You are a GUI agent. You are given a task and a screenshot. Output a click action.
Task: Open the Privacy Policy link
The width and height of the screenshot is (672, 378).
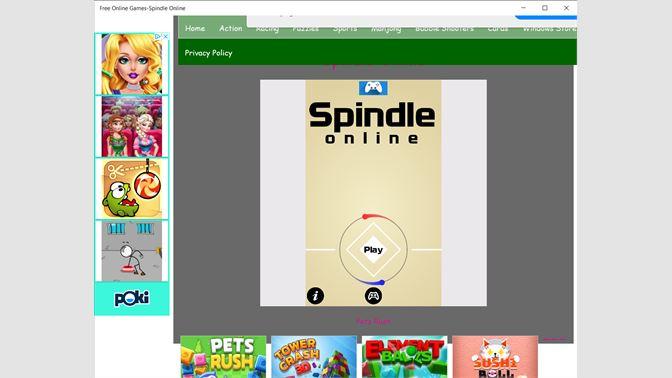(208, 53)
